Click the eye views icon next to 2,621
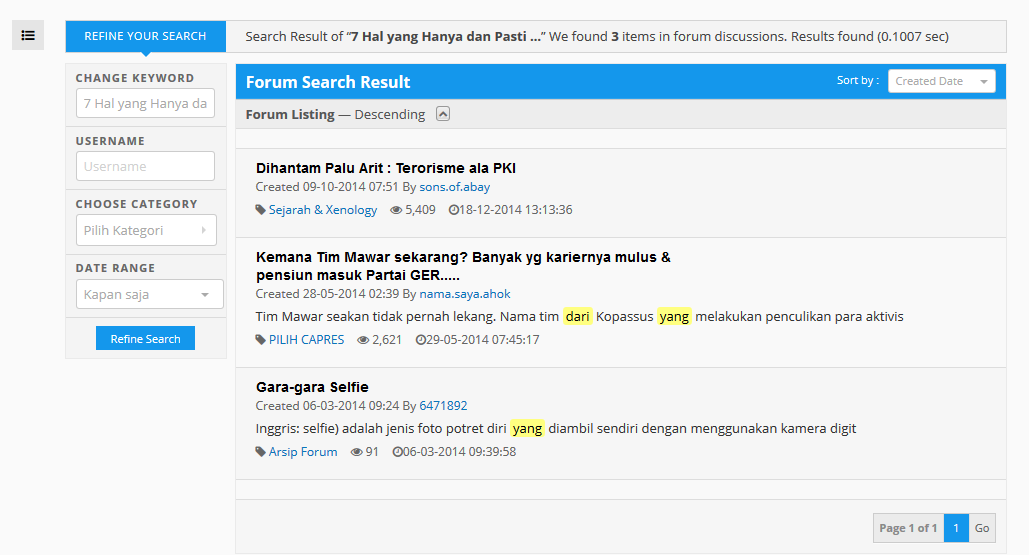The height and width of the screenshot is (555, 1029). (x=363, y=340)
